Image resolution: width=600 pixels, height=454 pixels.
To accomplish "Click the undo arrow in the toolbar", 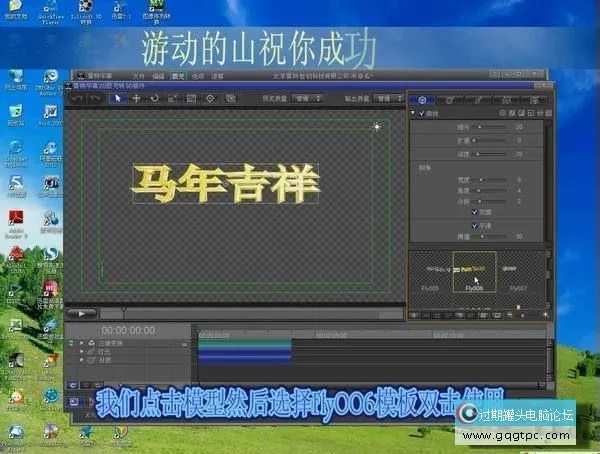I will (78, 99).
